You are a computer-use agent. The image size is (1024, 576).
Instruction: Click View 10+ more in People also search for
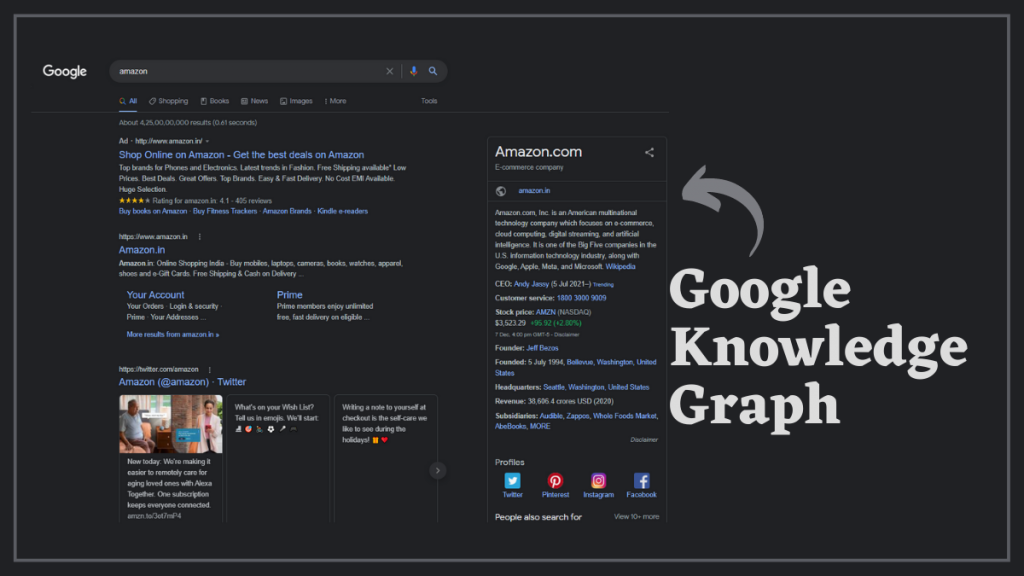point(637,515)
